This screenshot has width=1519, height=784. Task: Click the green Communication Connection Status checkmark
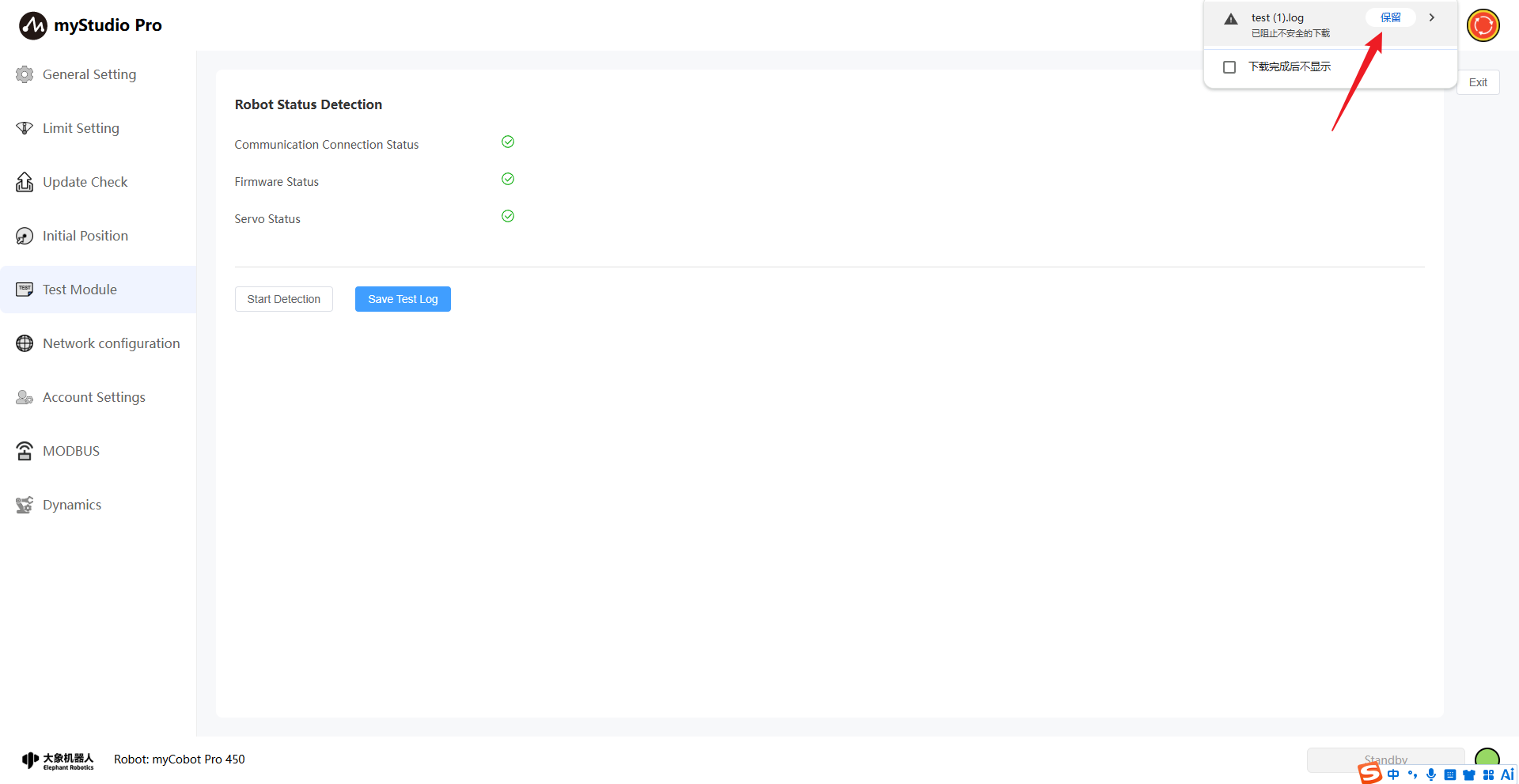(x=508, y=142)
